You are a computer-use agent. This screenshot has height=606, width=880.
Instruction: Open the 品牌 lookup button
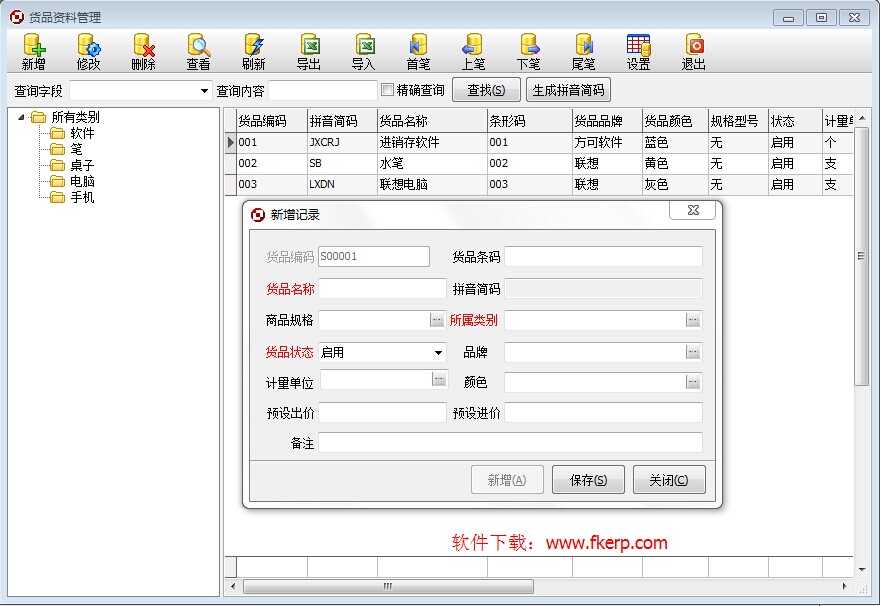pos(693,352)
